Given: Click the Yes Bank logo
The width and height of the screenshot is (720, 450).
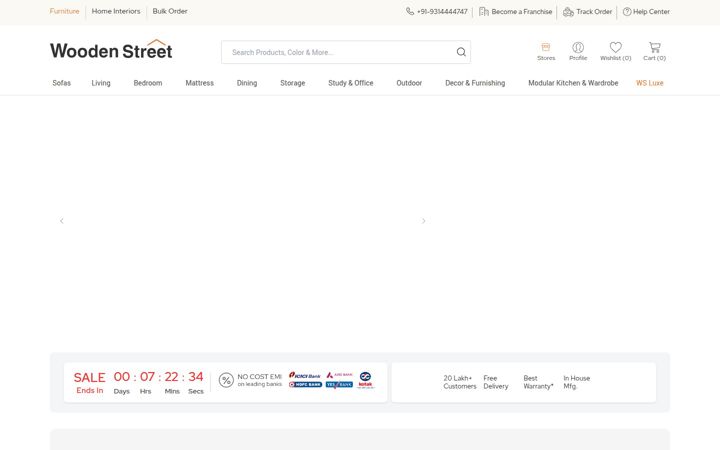Looking at the screenshot, I should [x=339, y=385].
